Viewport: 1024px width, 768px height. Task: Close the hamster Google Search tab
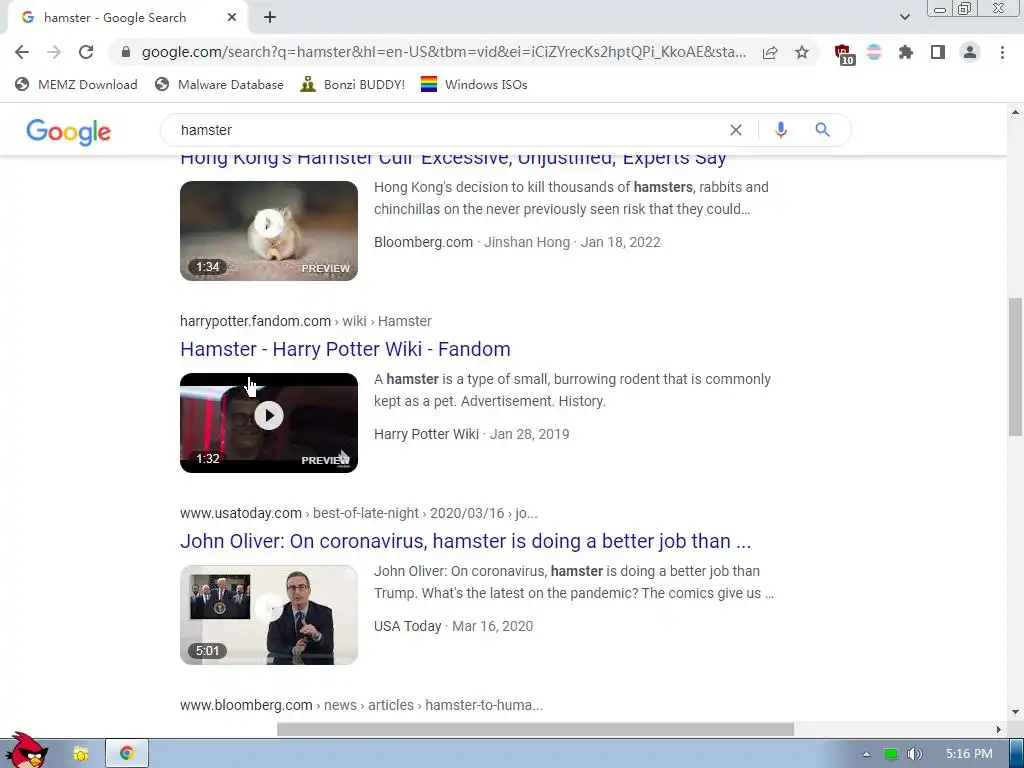tap(232, 18)
